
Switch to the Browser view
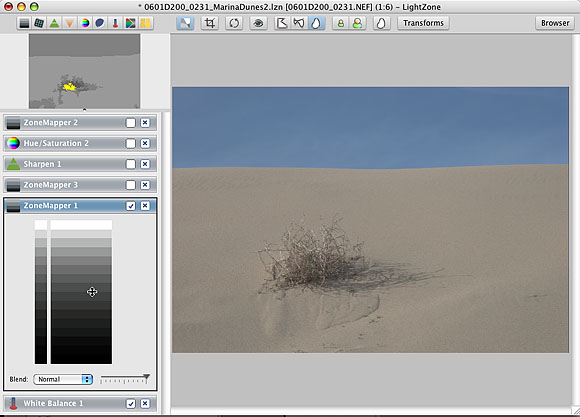pyautogui.click(x=555, y=23)
